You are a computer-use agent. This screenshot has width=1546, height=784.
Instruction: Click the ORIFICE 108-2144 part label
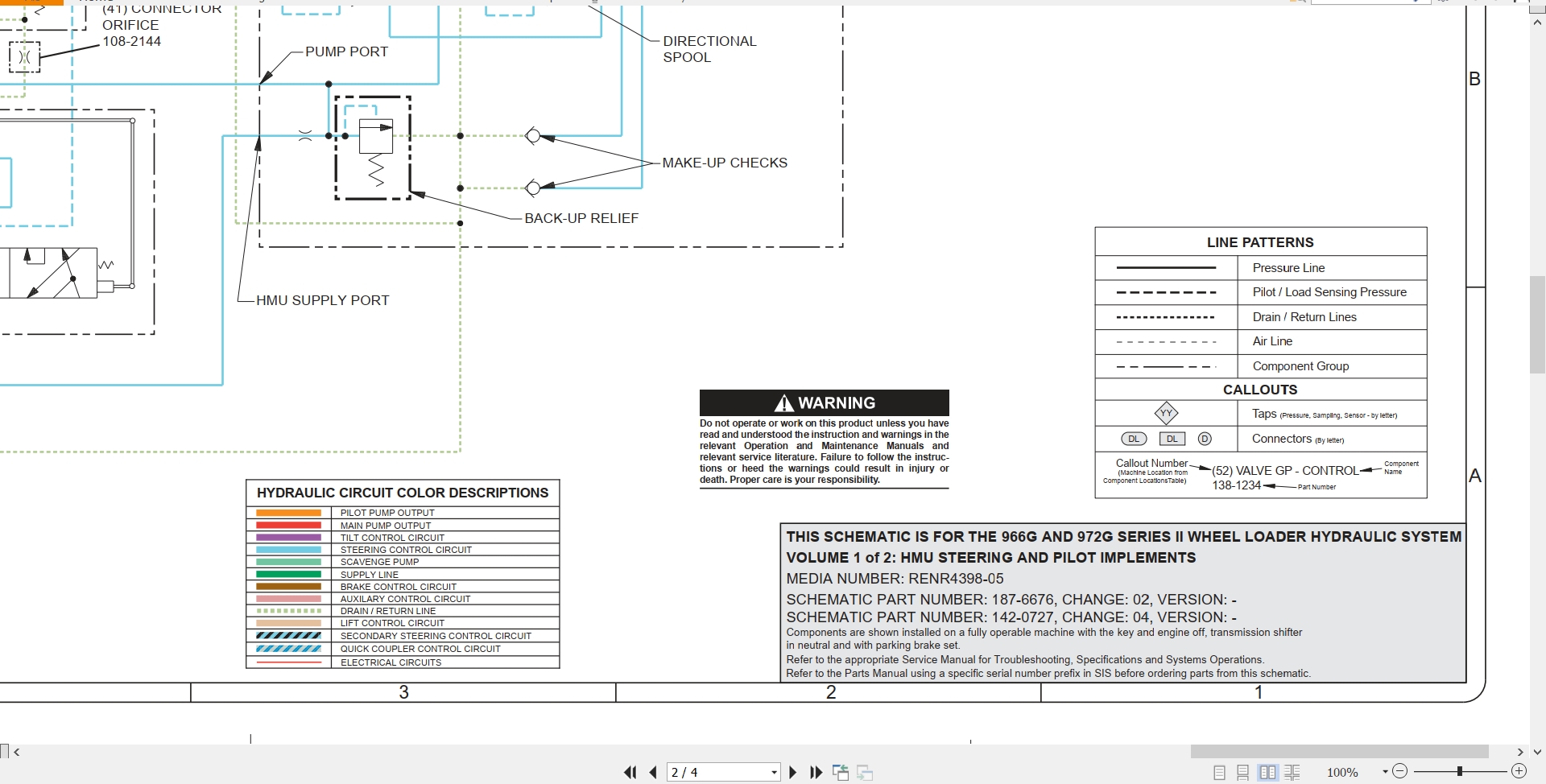(x=131, y=33)
